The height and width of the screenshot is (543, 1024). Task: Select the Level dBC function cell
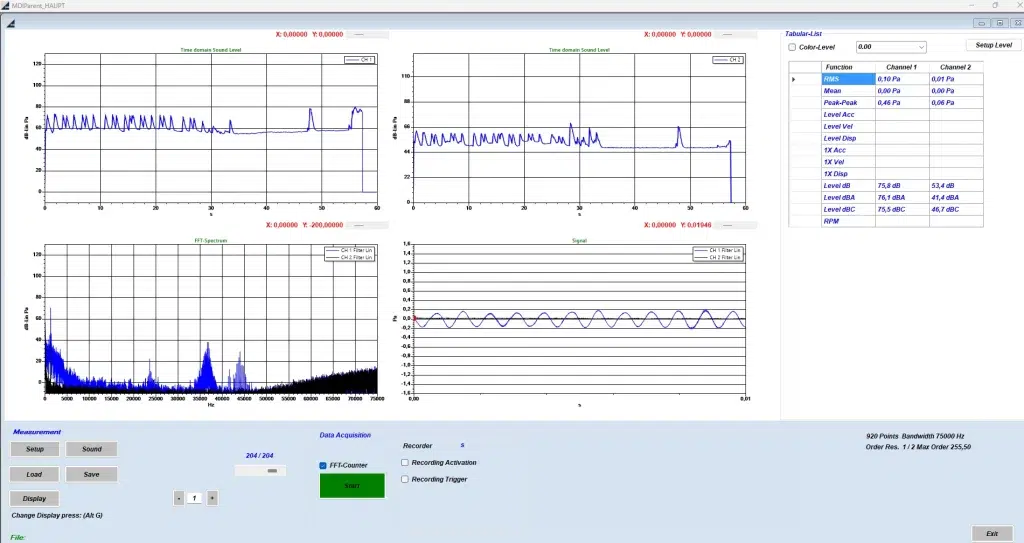click(848, 209)
